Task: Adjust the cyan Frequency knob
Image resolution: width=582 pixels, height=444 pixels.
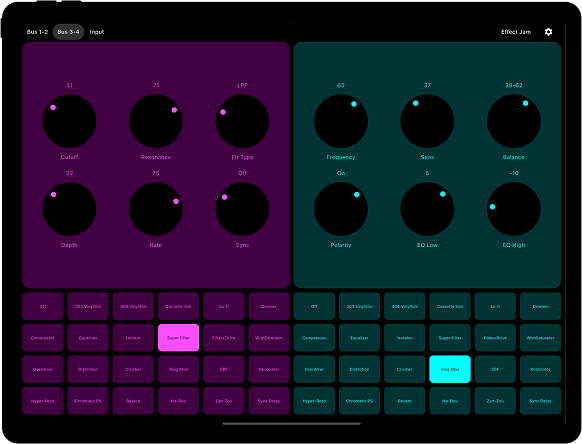Action: coord(341,121)
